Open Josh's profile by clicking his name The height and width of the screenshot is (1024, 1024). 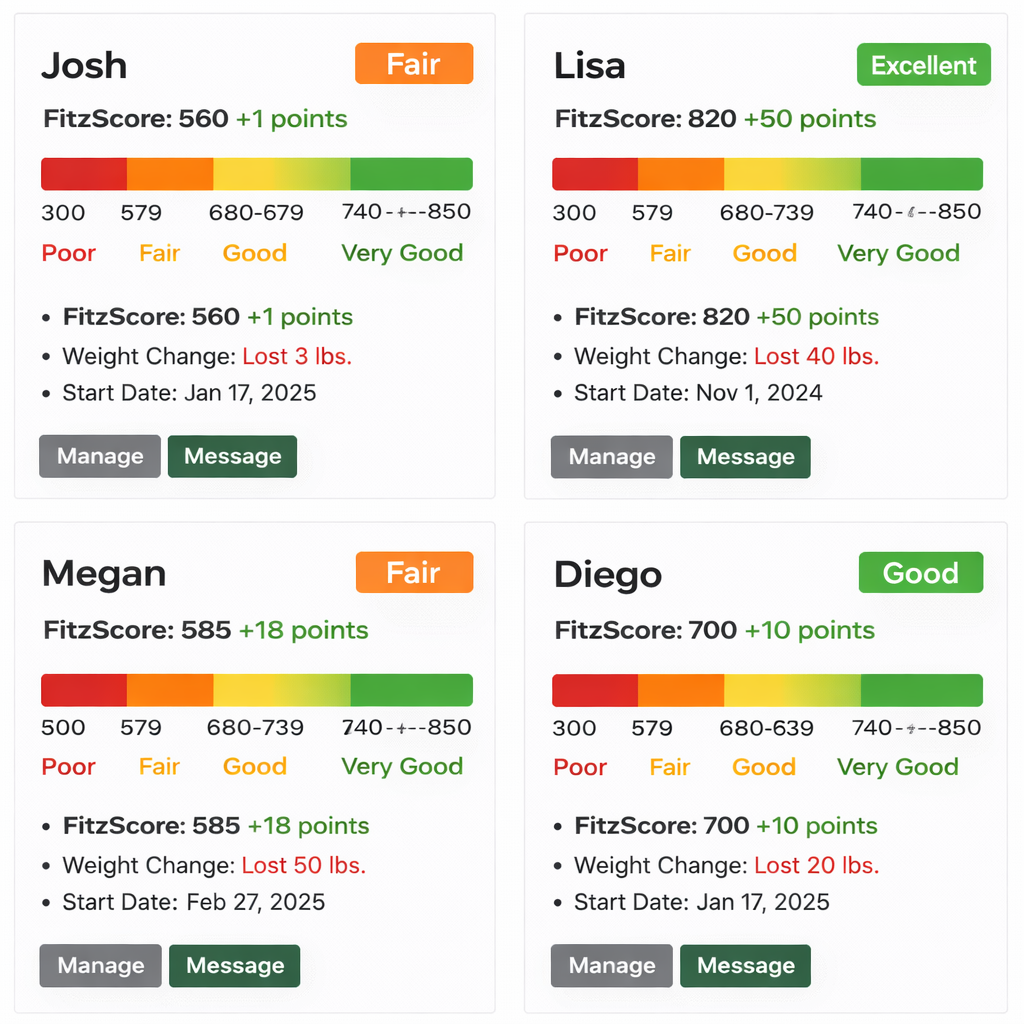pyautogui.click(x=84, y=66)
